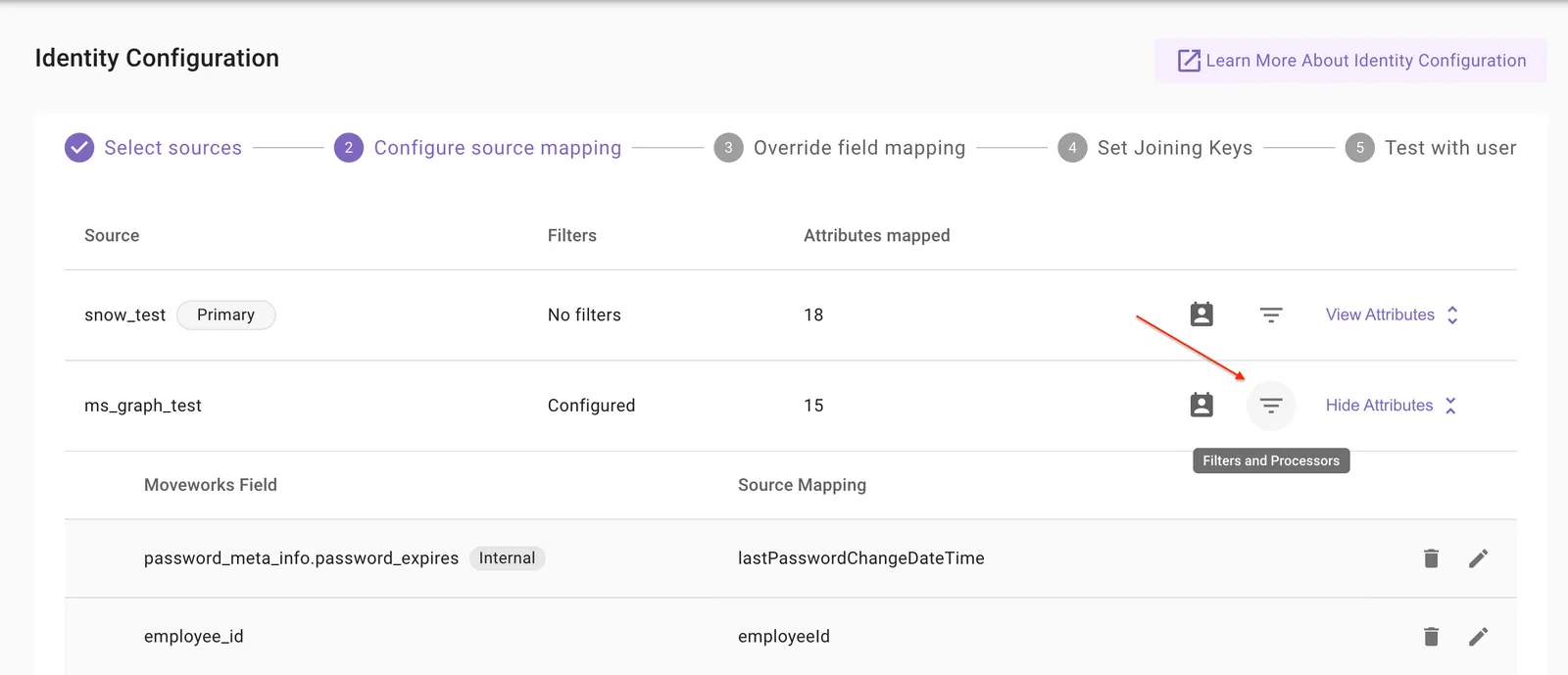
Task: Click the Primary badge on snow_test
Action: pyautogui.click(x=225, y=314)
